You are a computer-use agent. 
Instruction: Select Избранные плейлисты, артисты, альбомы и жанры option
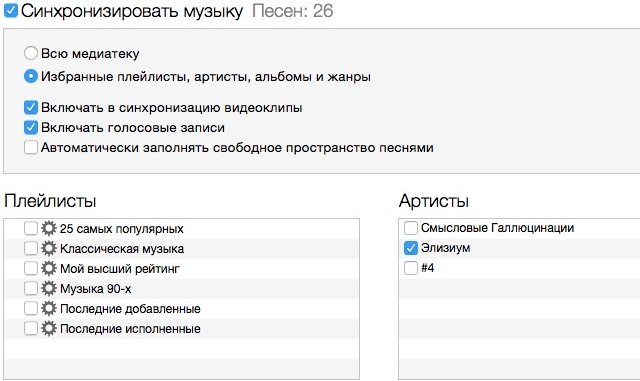pos(31,76)
